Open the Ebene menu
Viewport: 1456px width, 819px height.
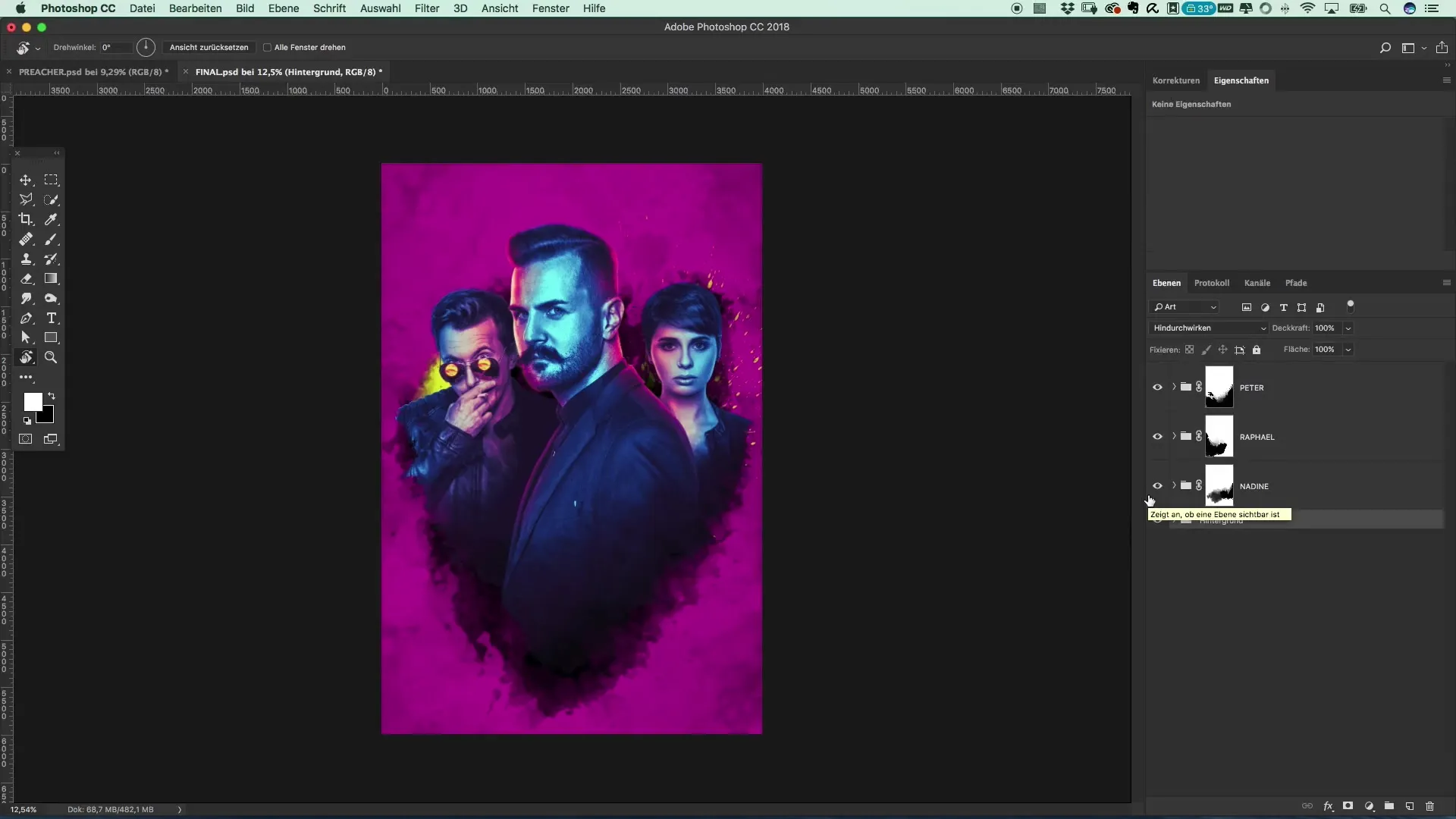(x=283, y=8)
